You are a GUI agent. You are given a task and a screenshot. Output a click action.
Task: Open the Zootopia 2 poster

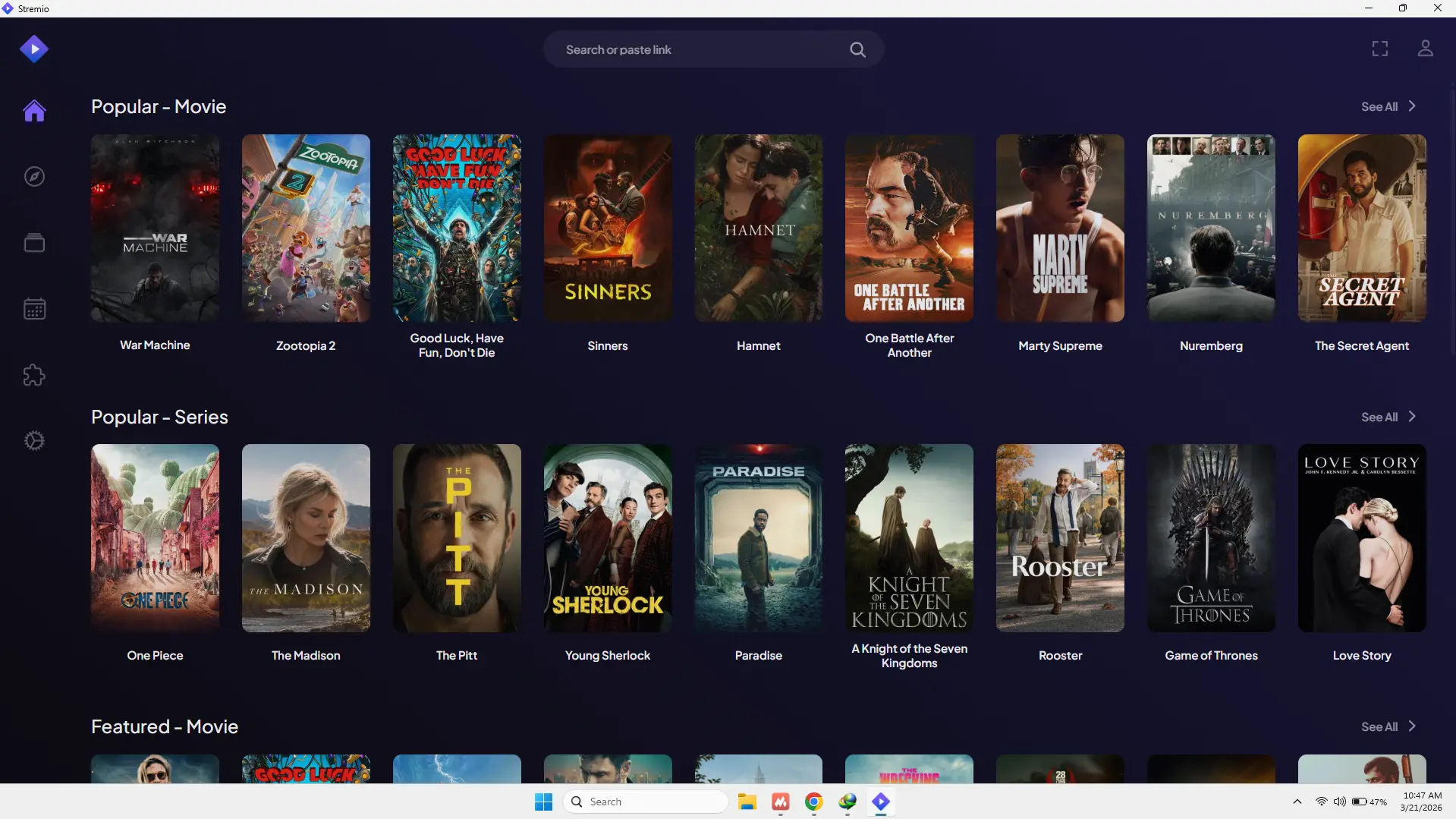tap(306, 228)
